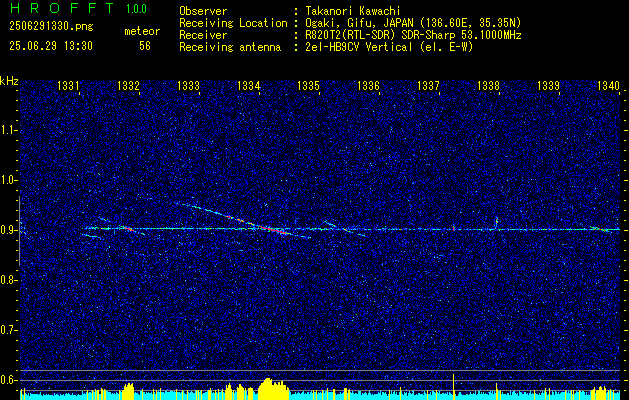Click the yellow intensity peak below 1332
This screenshot has width=629, height=400.
pyautogui.click(x=128, y=391)
